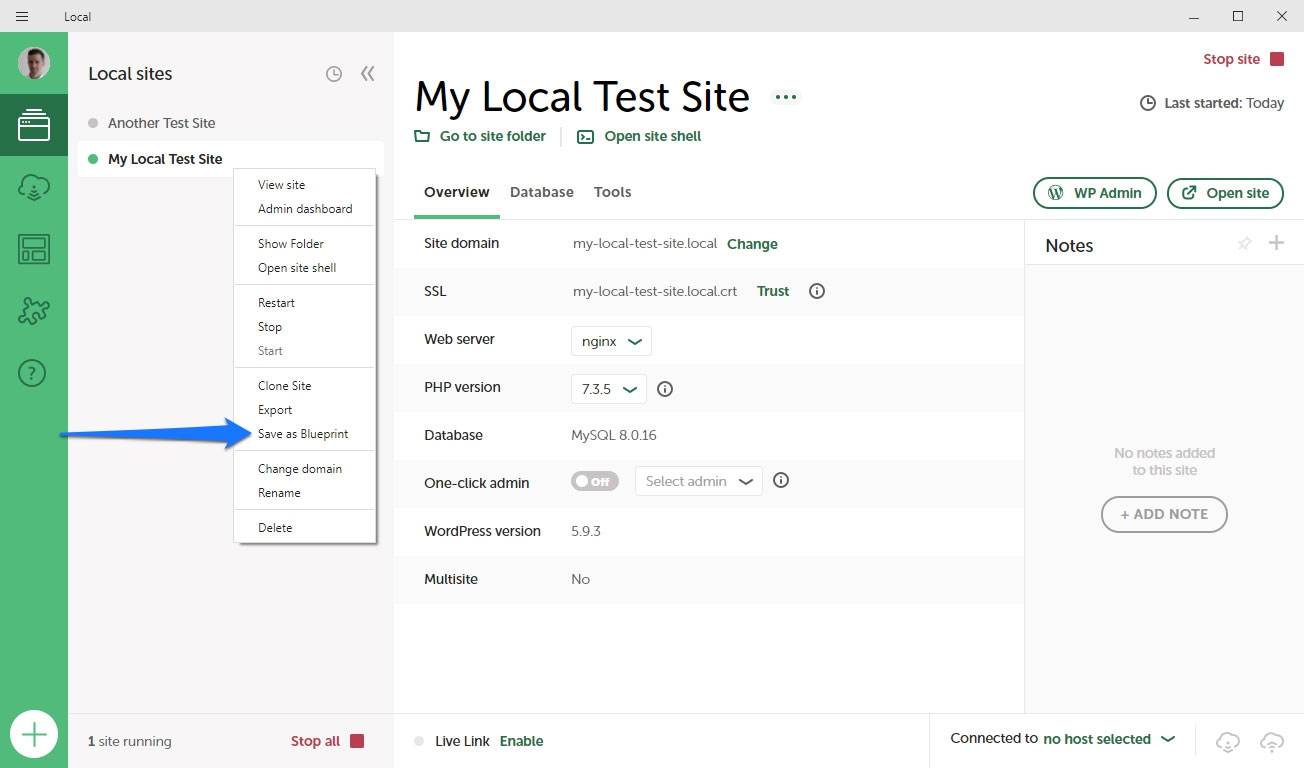Click the red Stop site square icon

coord(1276,59)
